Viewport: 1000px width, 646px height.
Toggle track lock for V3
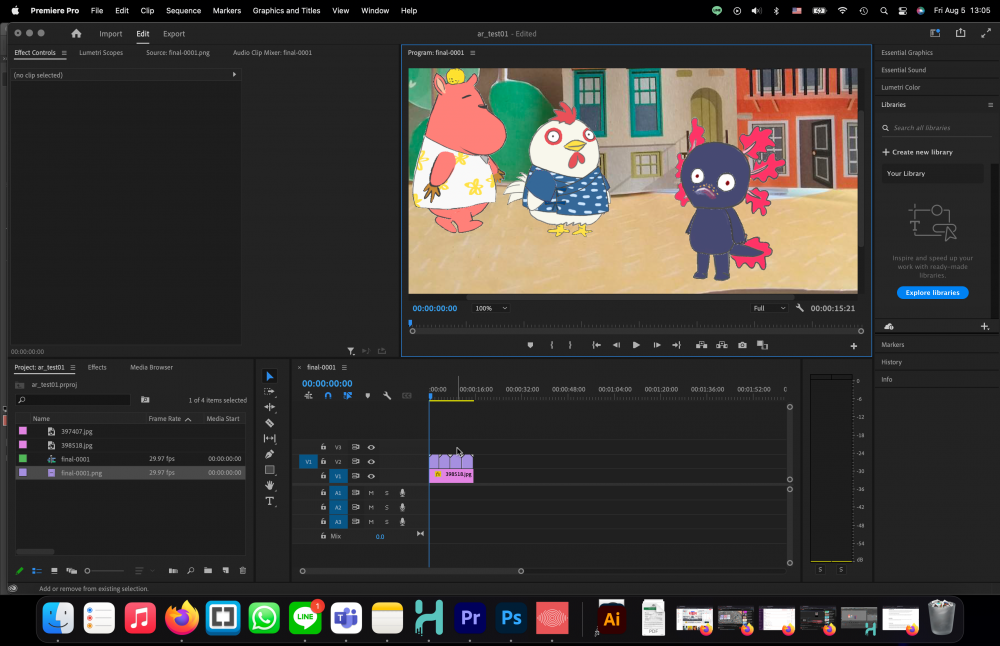point(323,447)
